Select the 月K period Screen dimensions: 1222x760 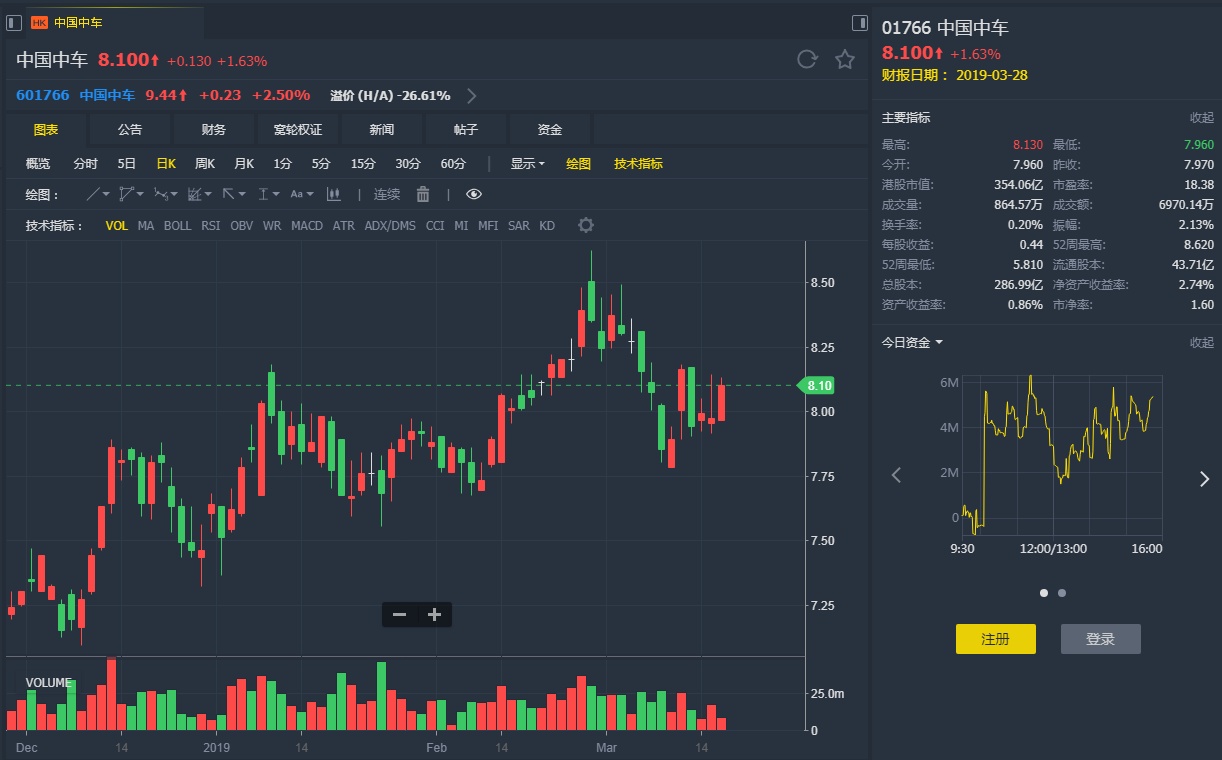click(244, 164)
